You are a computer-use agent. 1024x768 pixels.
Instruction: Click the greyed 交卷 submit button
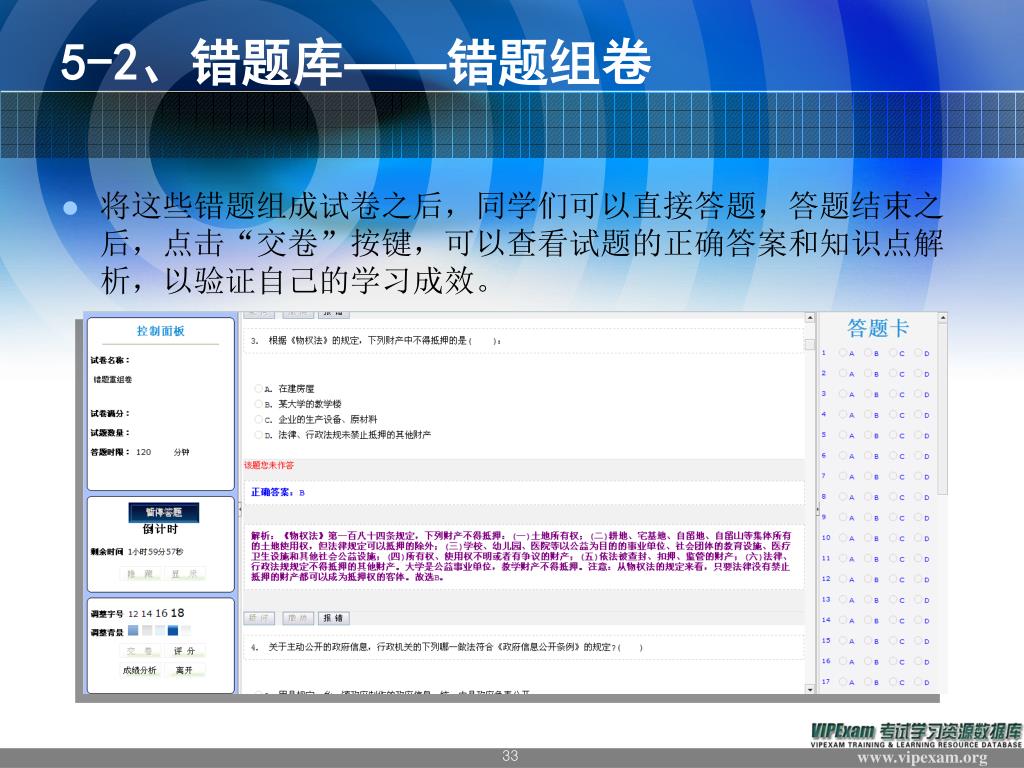140,651
